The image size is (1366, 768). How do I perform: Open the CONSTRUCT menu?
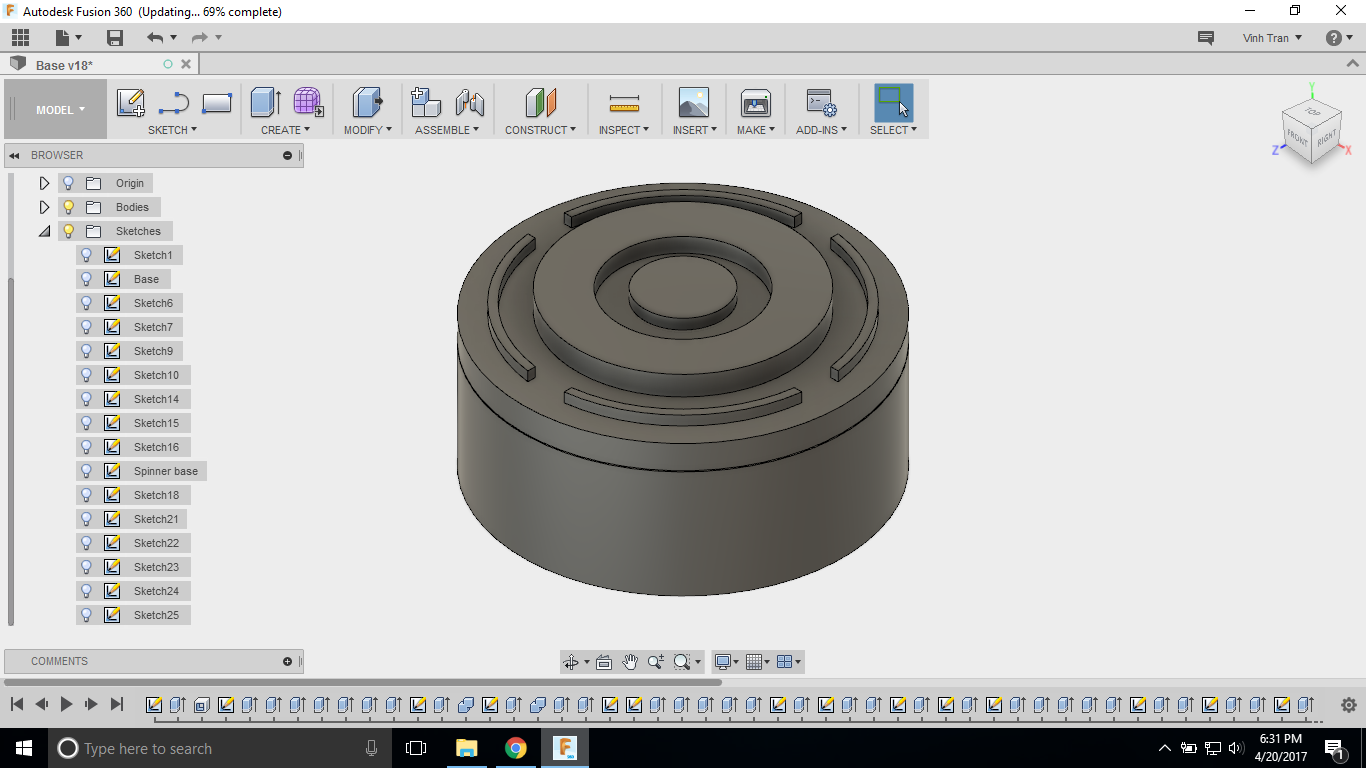[540, 130]
